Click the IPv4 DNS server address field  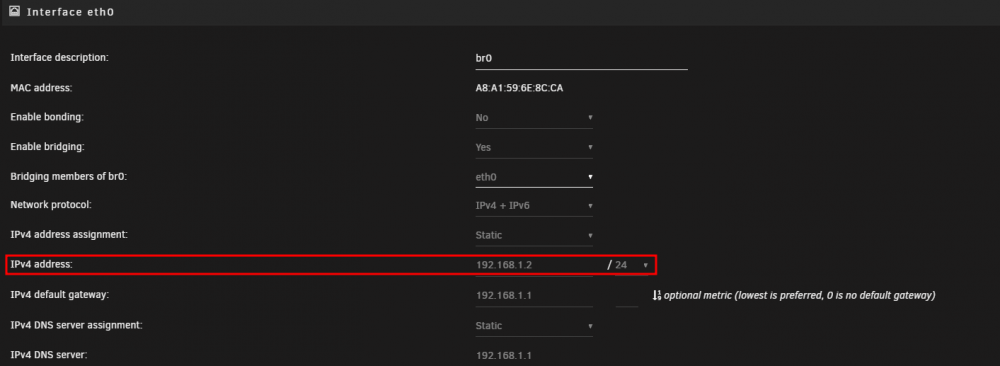coord(534,355)
